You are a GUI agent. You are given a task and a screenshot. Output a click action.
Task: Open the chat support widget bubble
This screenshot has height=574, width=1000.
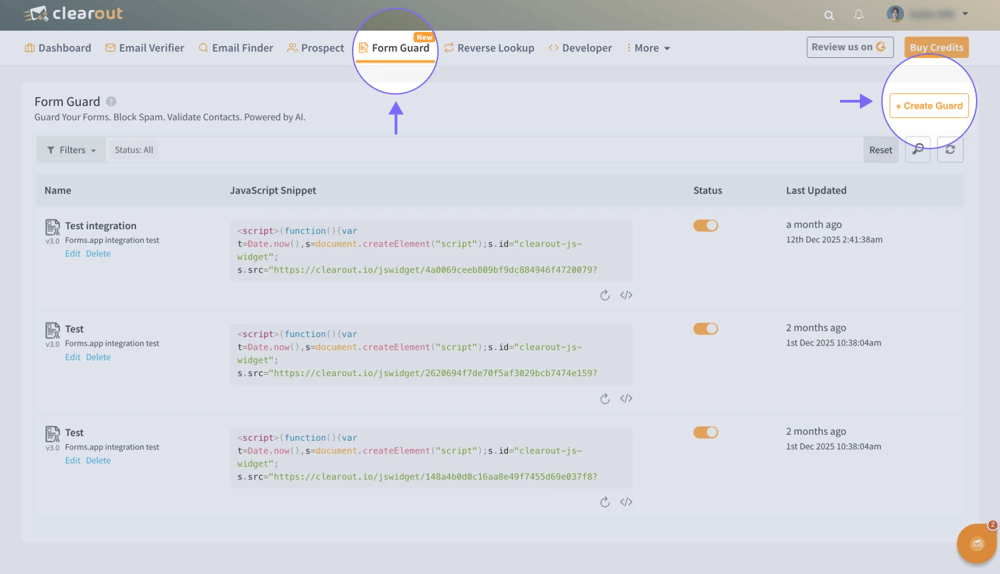click(976, 544)
